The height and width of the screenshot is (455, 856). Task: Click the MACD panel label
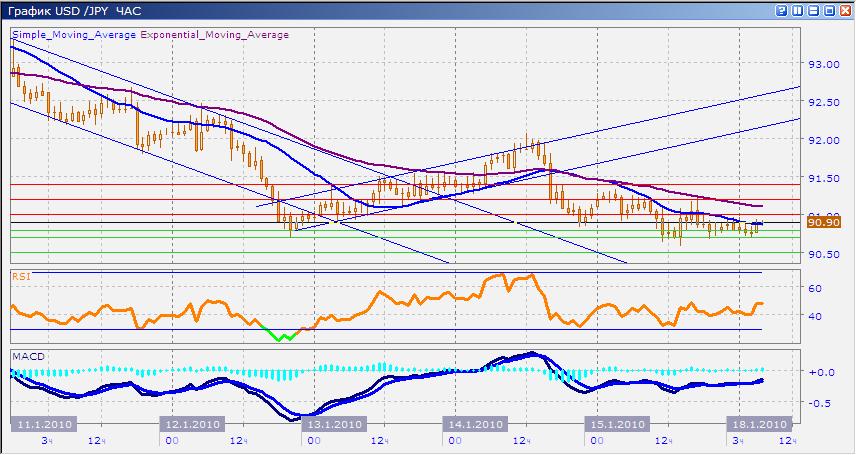[25, 355]
